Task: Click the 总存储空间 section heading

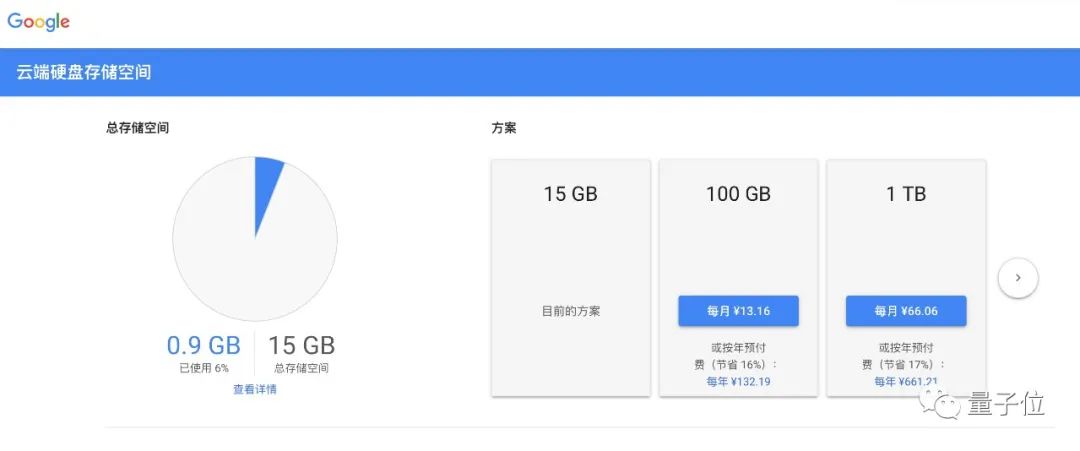Action: tap(138, 128)
